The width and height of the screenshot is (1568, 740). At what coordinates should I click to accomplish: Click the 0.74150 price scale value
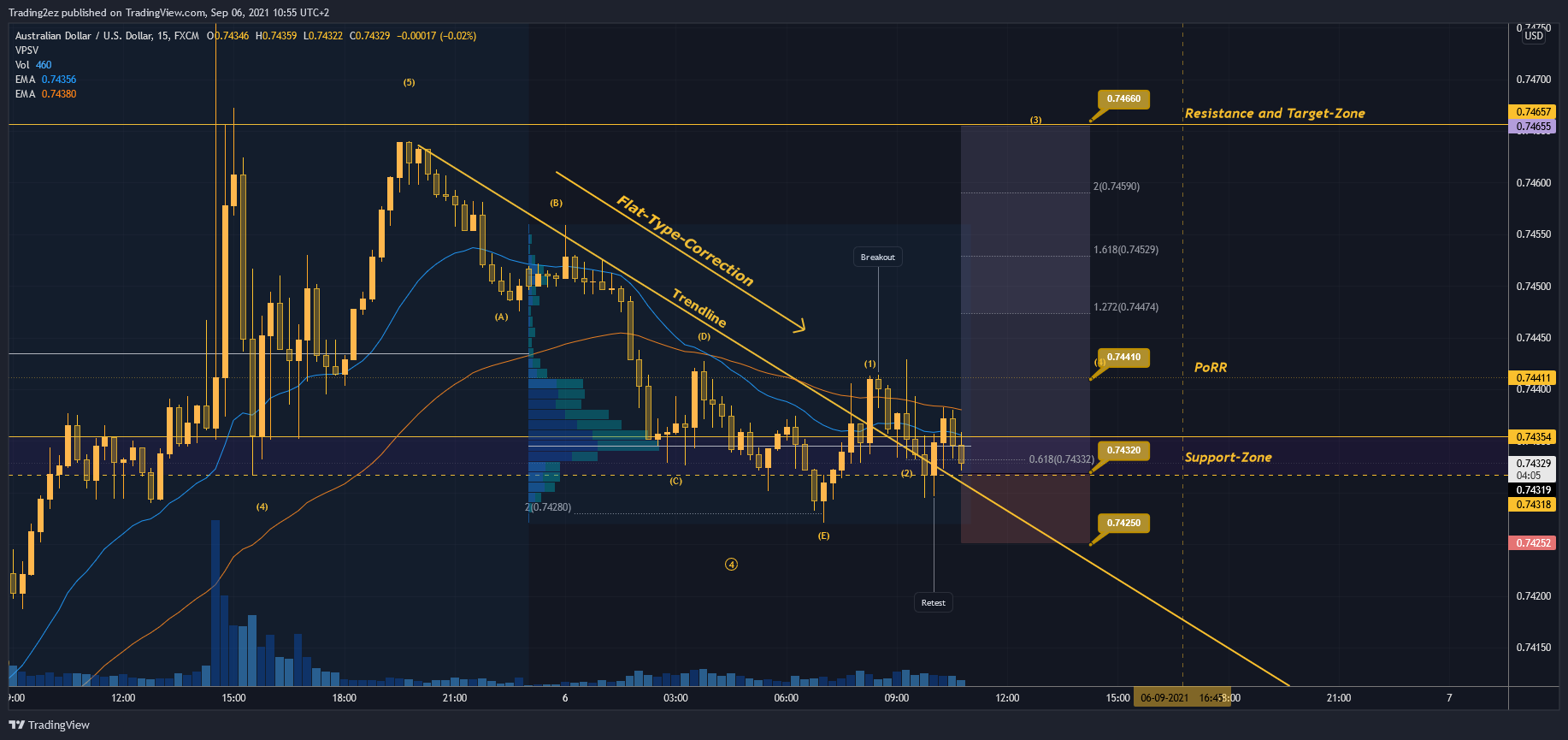pyautogui.click(x=1534, y=648)
